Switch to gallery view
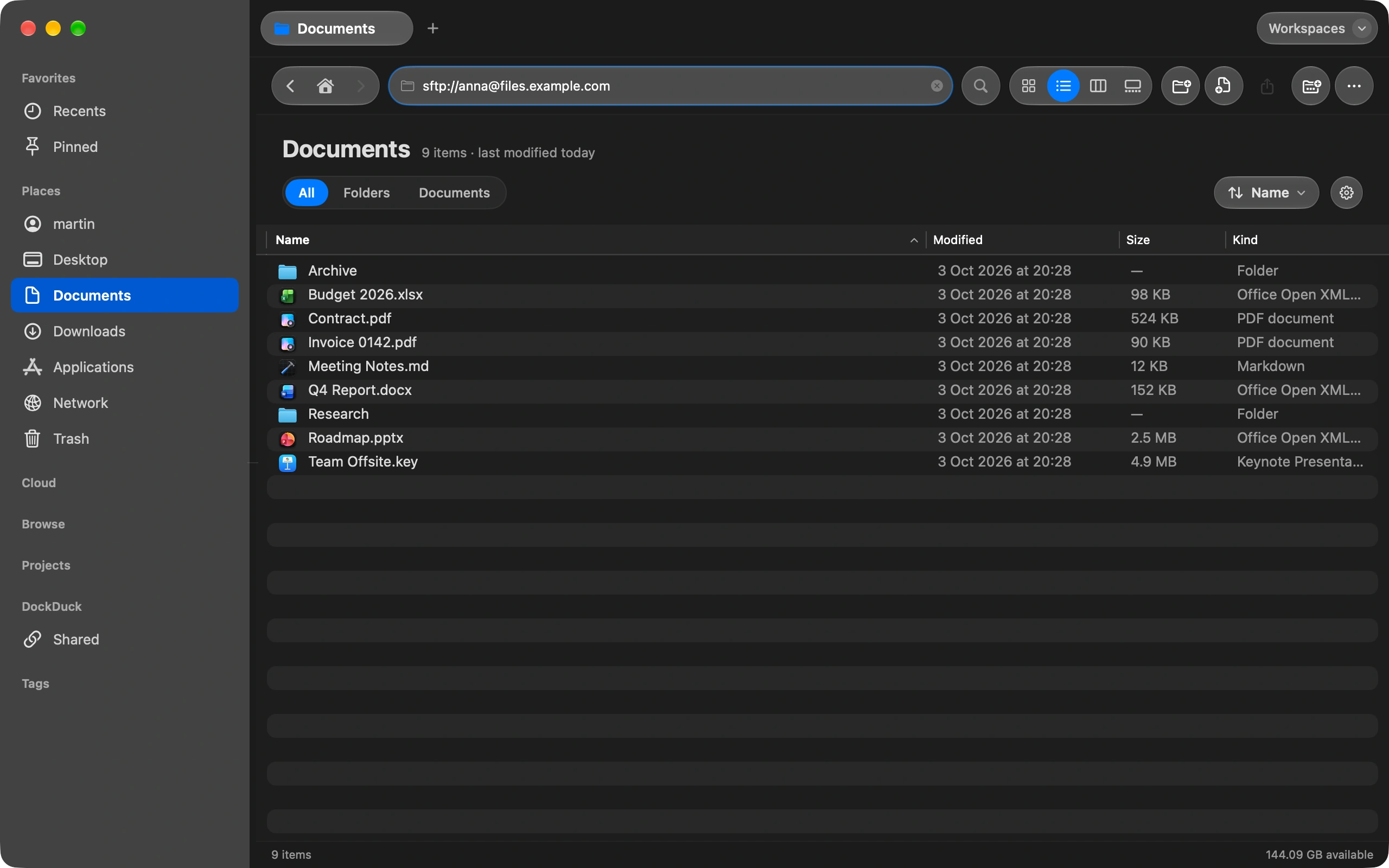 (x=1132, y=86)
